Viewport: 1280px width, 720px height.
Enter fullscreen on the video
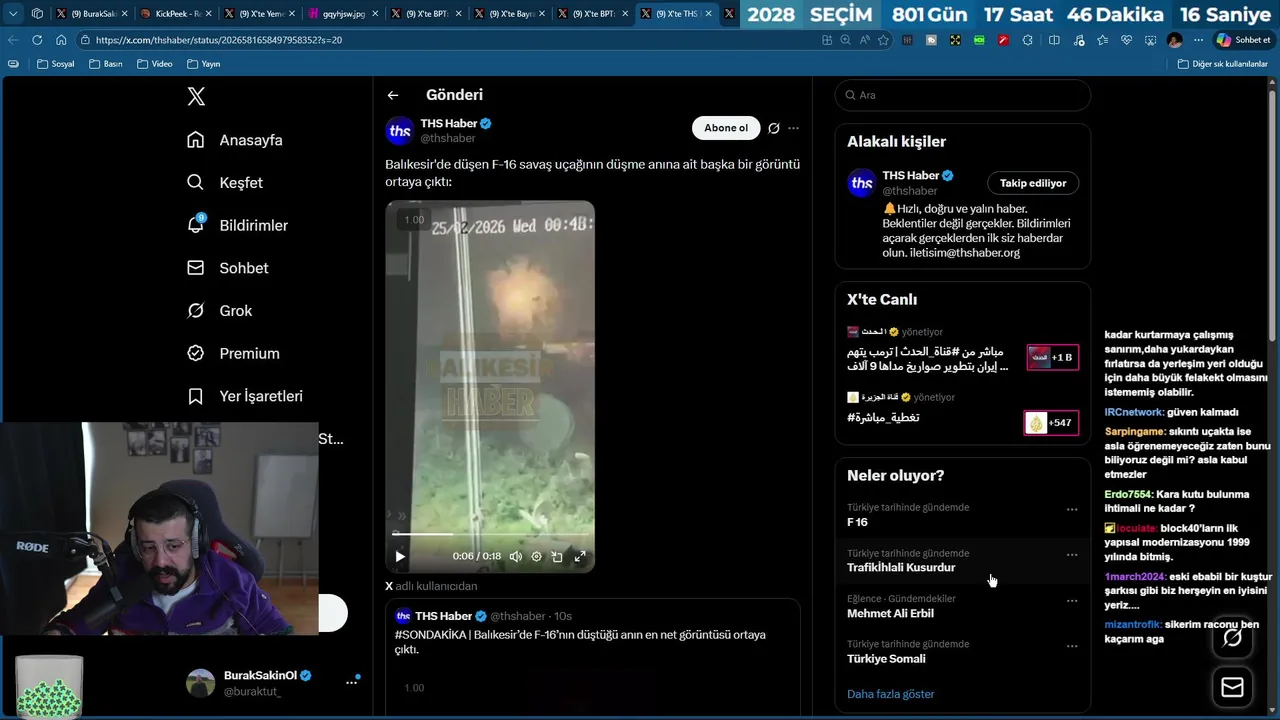[x=580, y=557]
